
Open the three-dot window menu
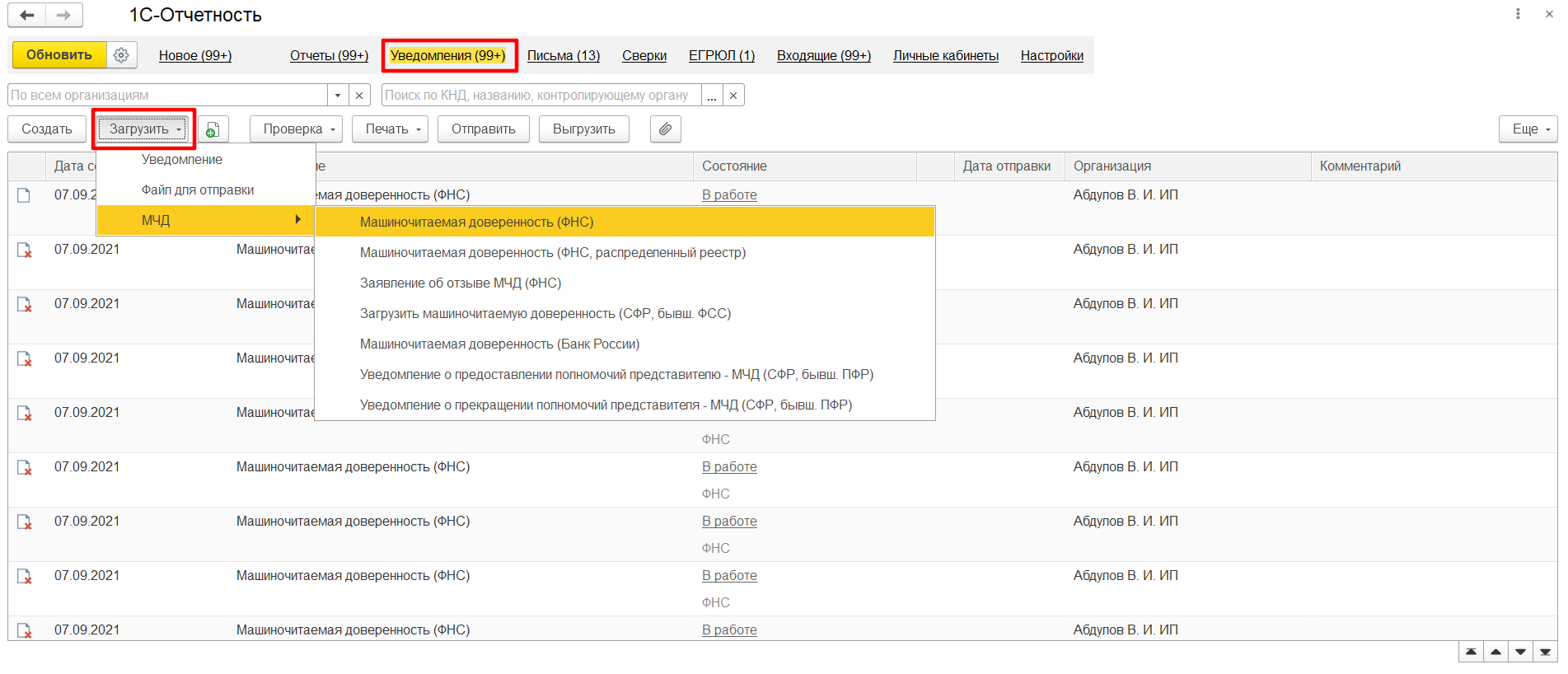pyautogui.click(x=1518, y=14)
